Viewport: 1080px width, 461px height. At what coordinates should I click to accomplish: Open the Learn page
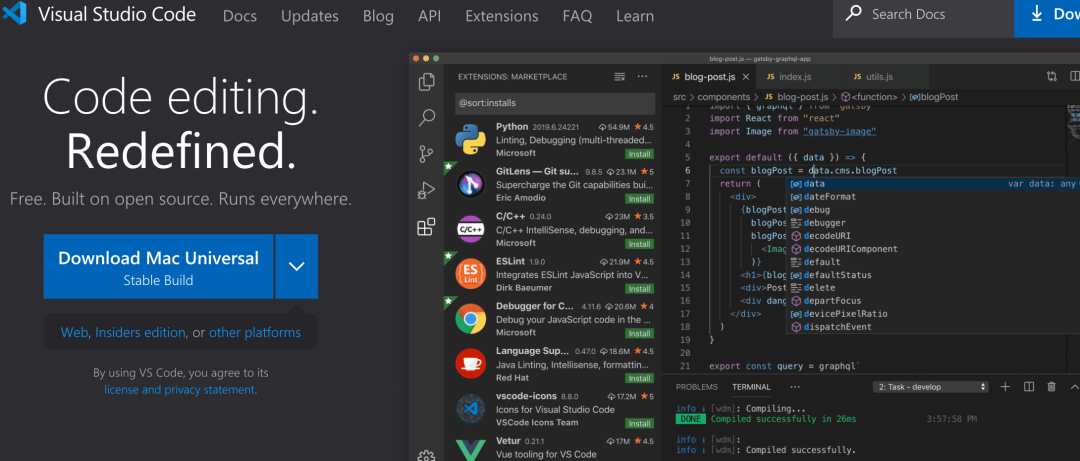click(635, 16)
